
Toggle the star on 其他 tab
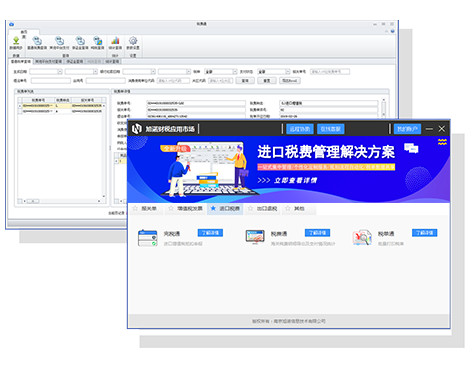pyautogui.click(x=288, y=208)
